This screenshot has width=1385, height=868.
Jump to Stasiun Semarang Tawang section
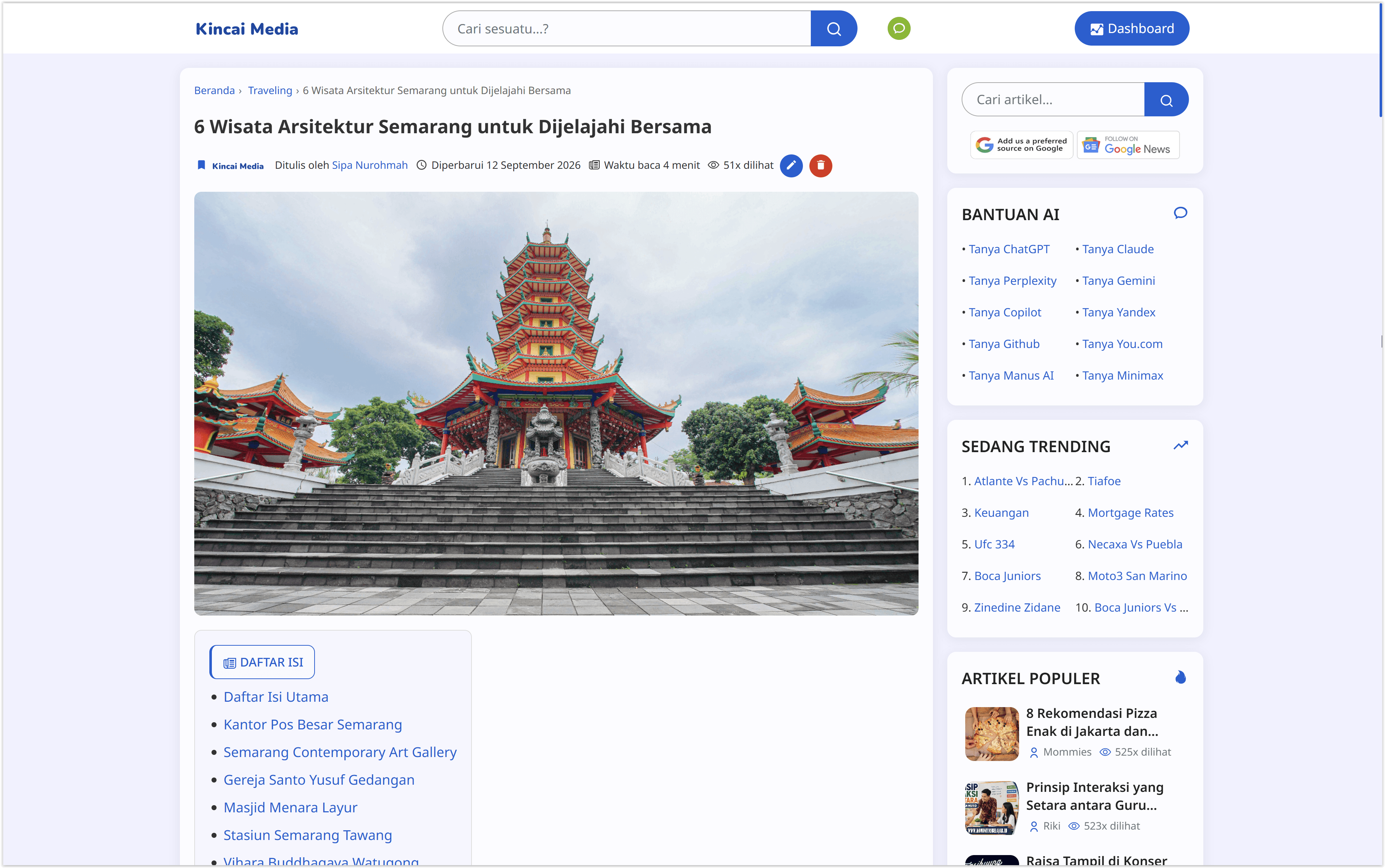308,835
